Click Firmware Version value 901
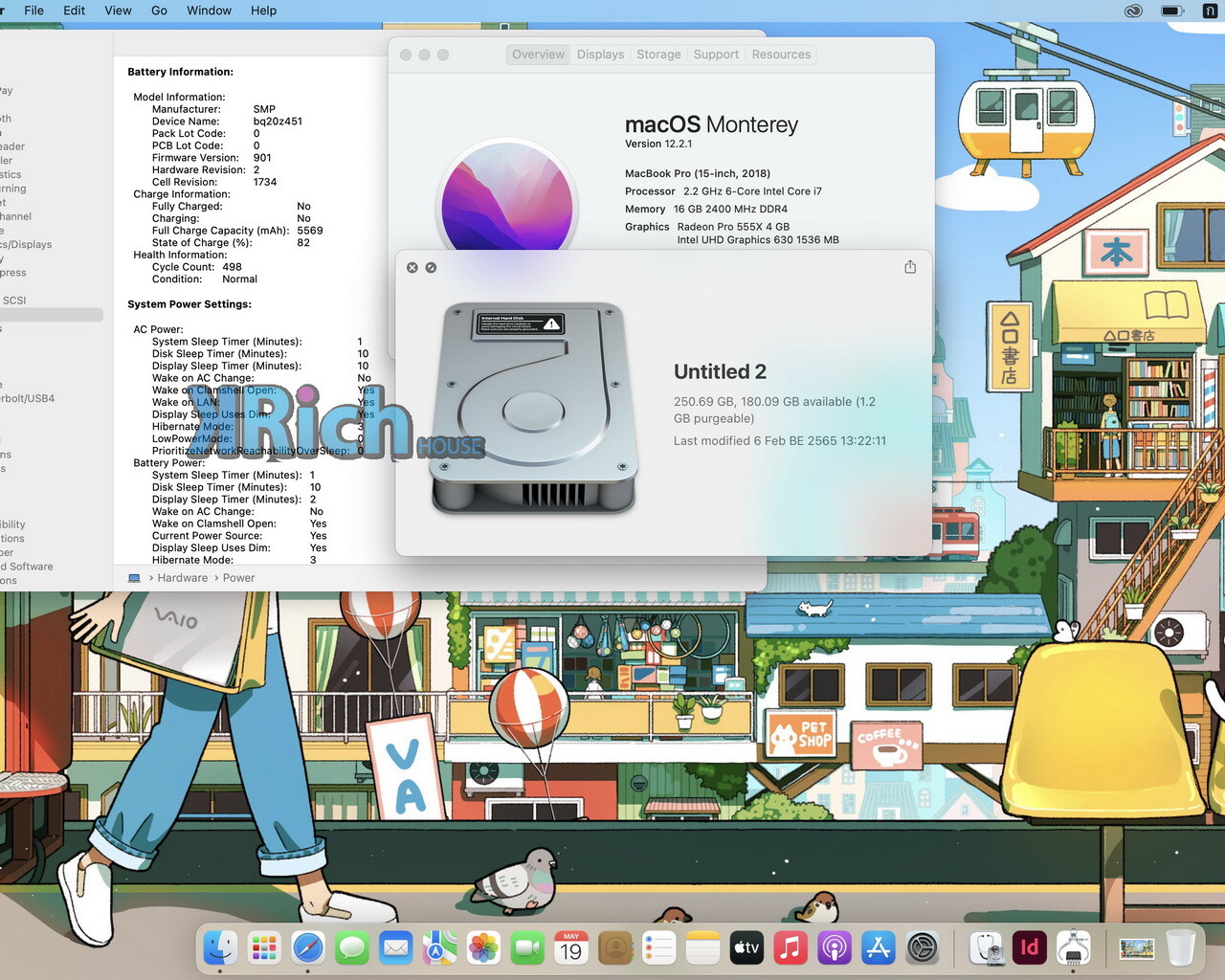 262,158
